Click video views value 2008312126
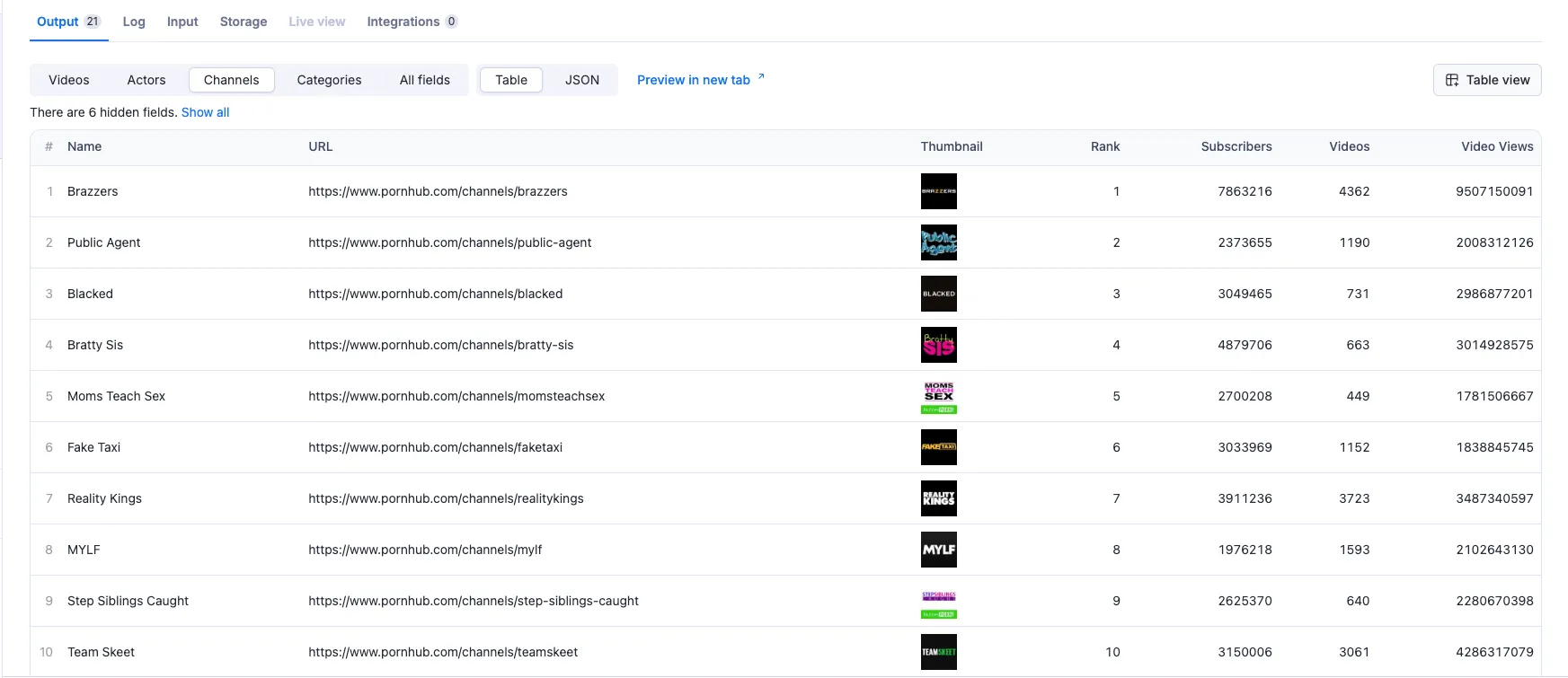 1494,242
